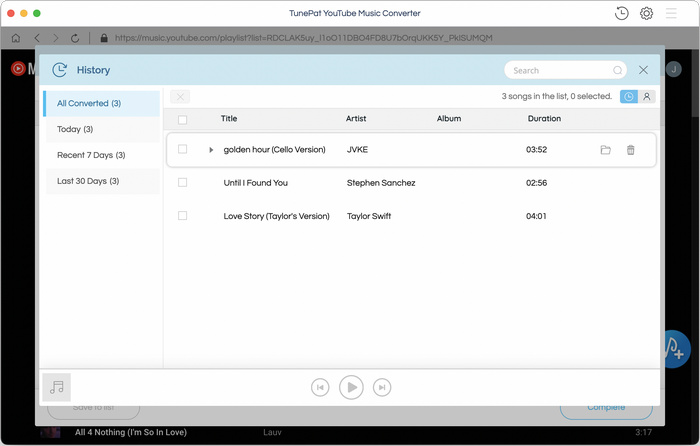This screenshot has width=700, height=446.
Task: Open the hamburger menu in the title bar
Action: point(671,13)
